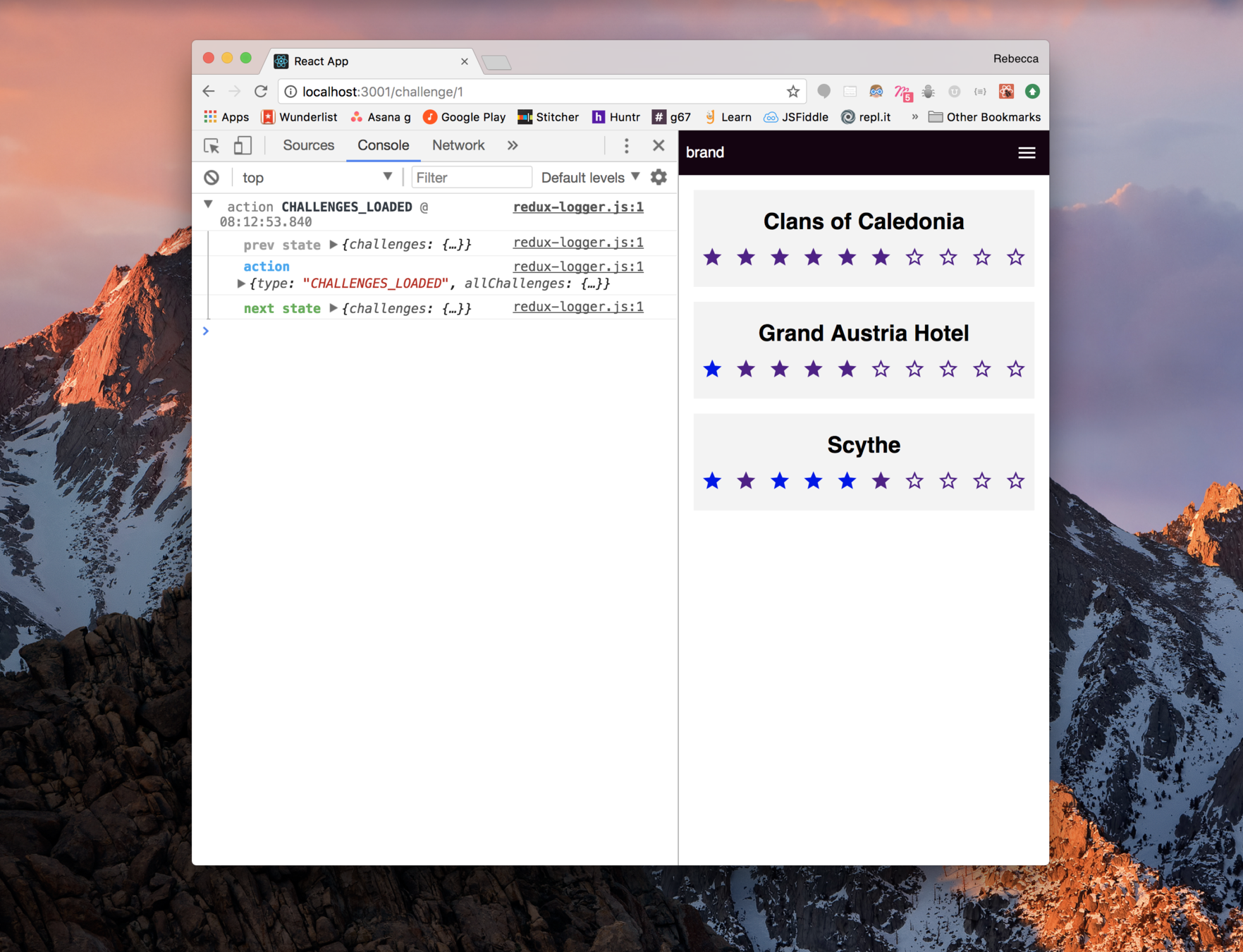Set Scythe rating to nine stars

[x=981, y=481]
